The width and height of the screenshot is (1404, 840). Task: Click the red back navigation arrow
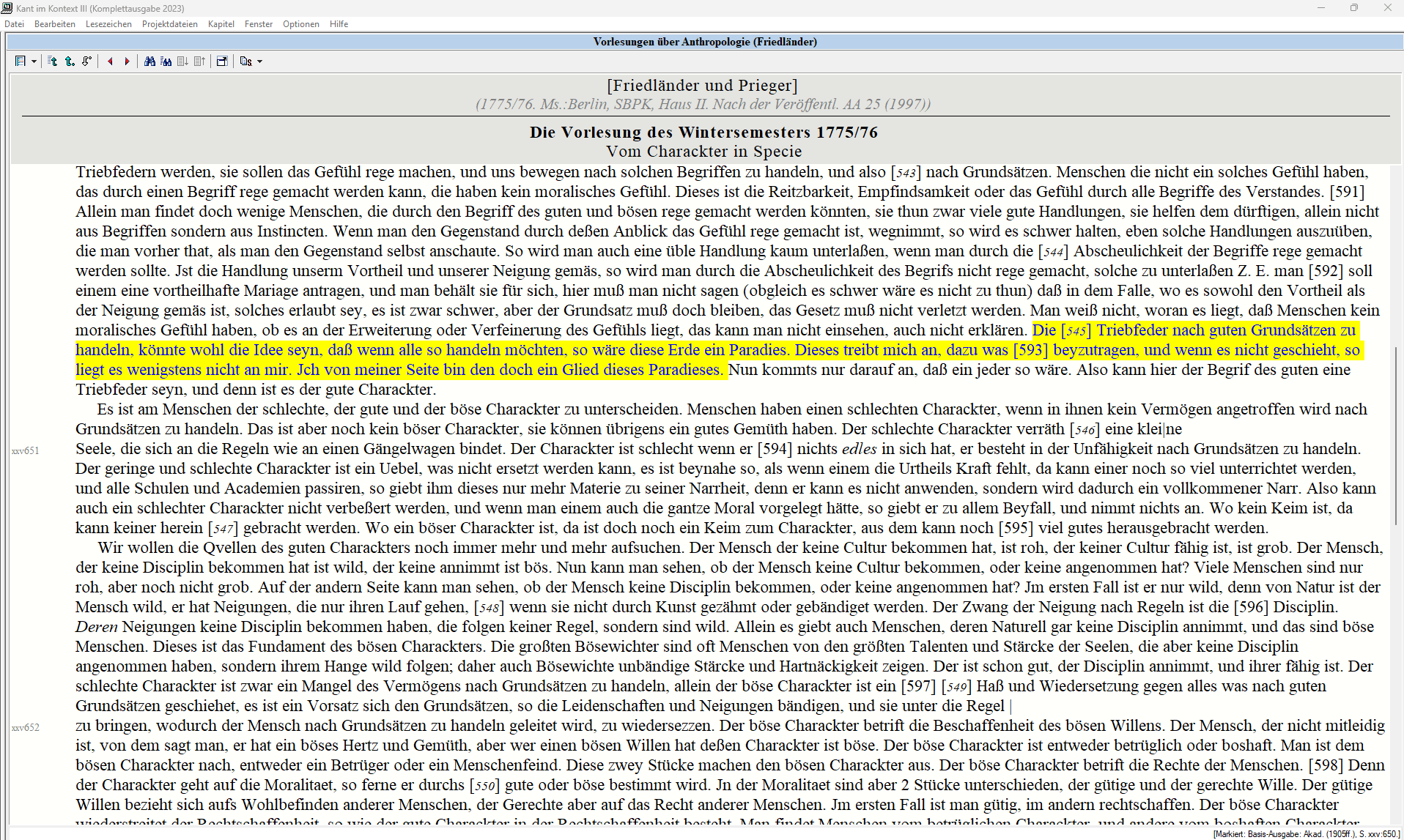(x=110, y=62)
